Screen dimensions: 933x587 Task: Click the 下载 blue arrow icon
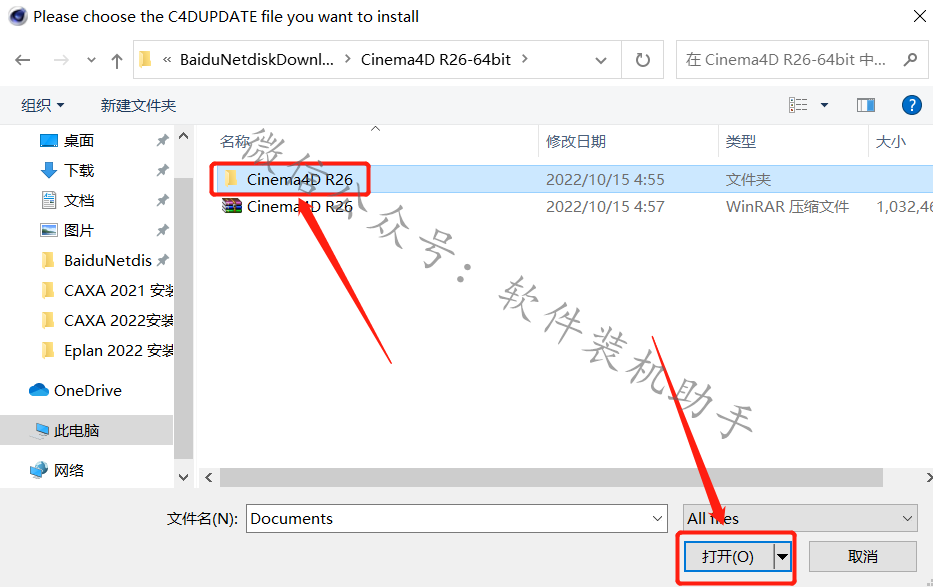(49, 171)
